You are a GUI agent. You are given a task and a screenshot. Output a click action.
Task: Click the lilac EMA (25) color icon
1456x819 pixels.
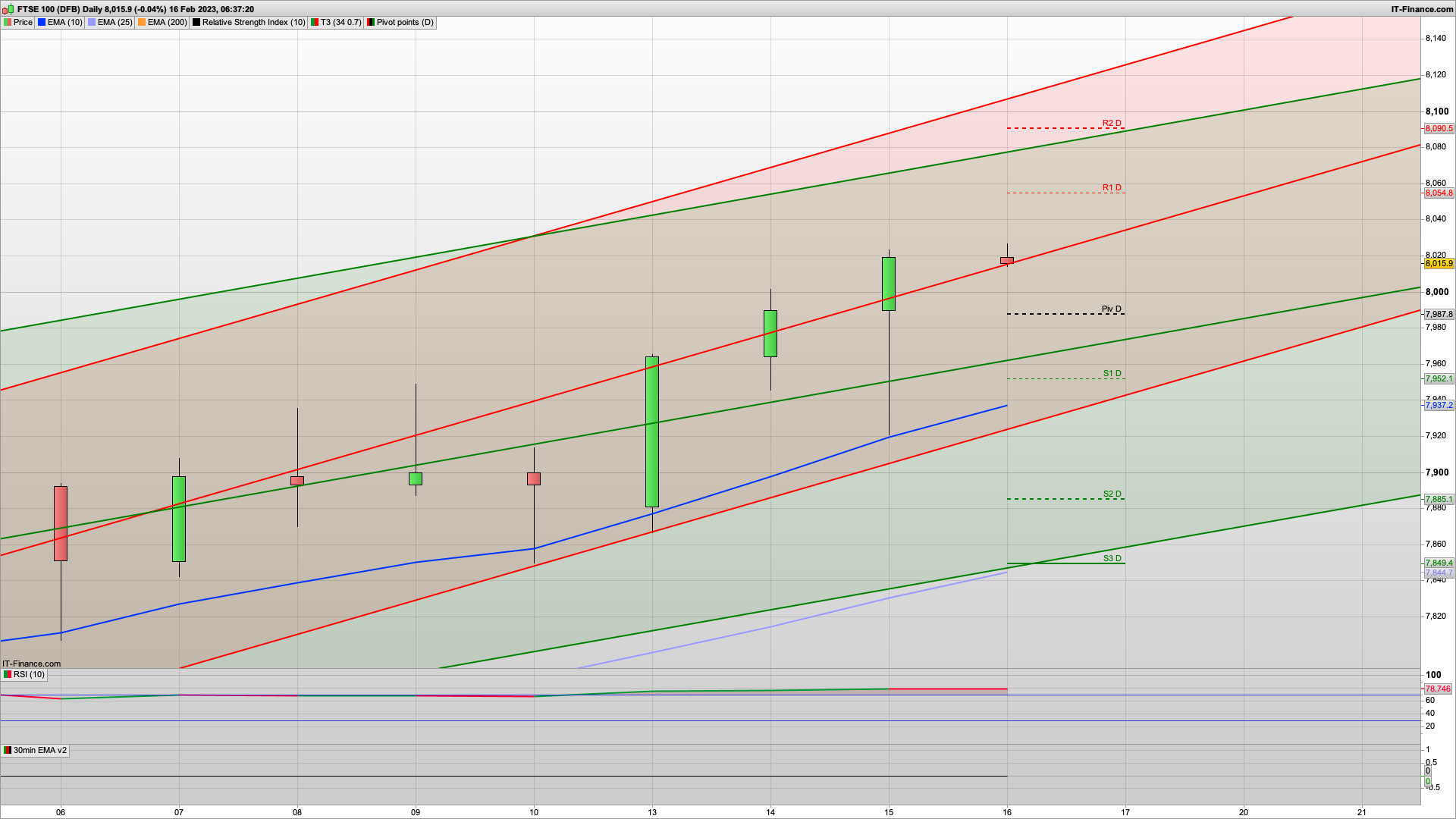(92, 23)
